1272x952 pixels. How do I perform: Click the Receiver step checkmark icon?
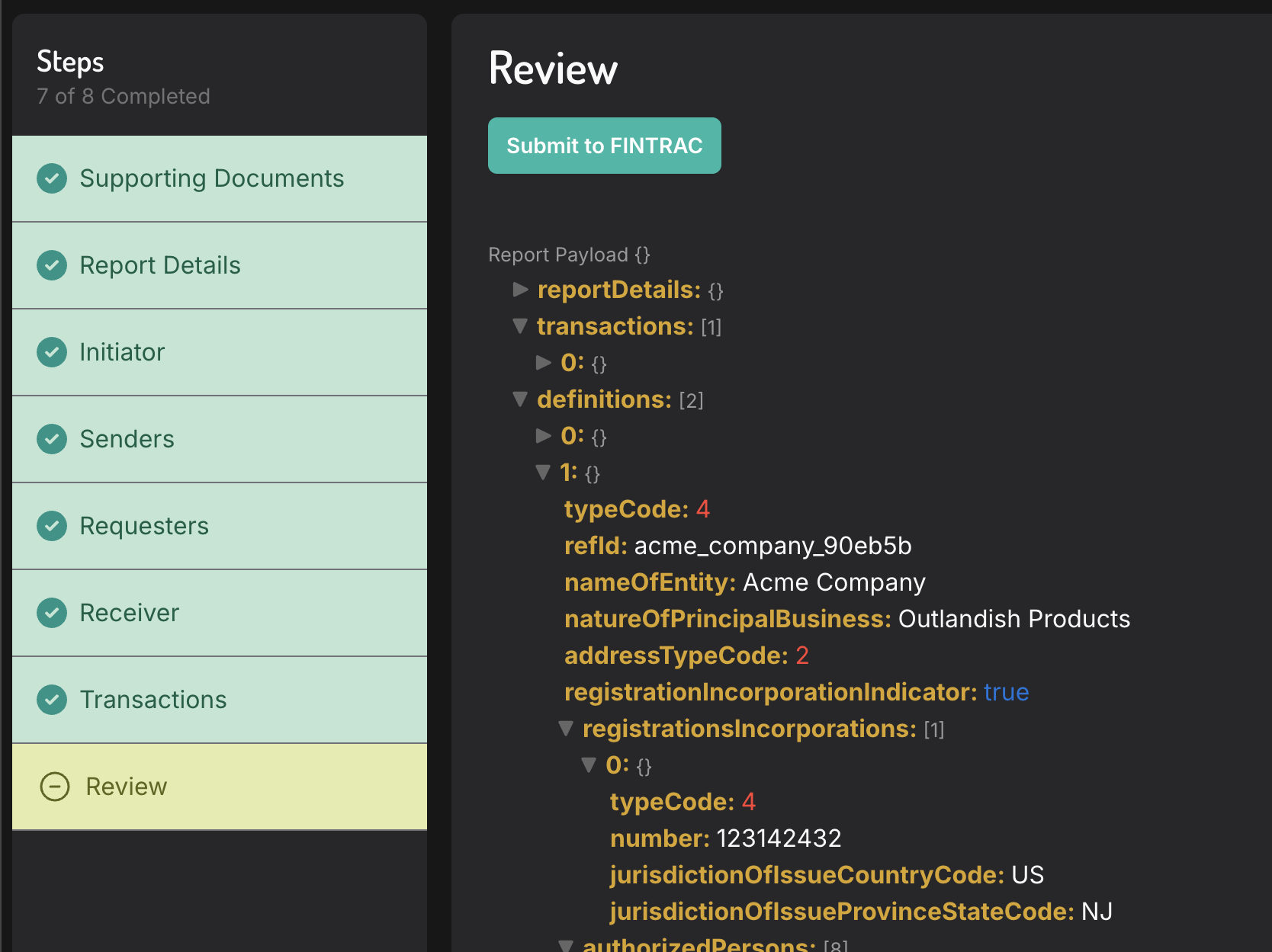(x=52, y=613)
